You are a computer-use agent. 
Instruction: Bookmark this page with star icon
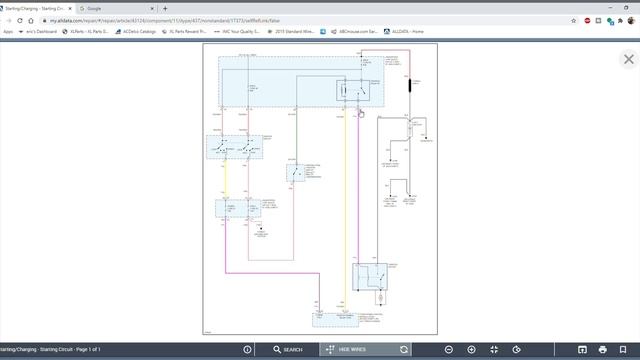(x=573, y=20)
